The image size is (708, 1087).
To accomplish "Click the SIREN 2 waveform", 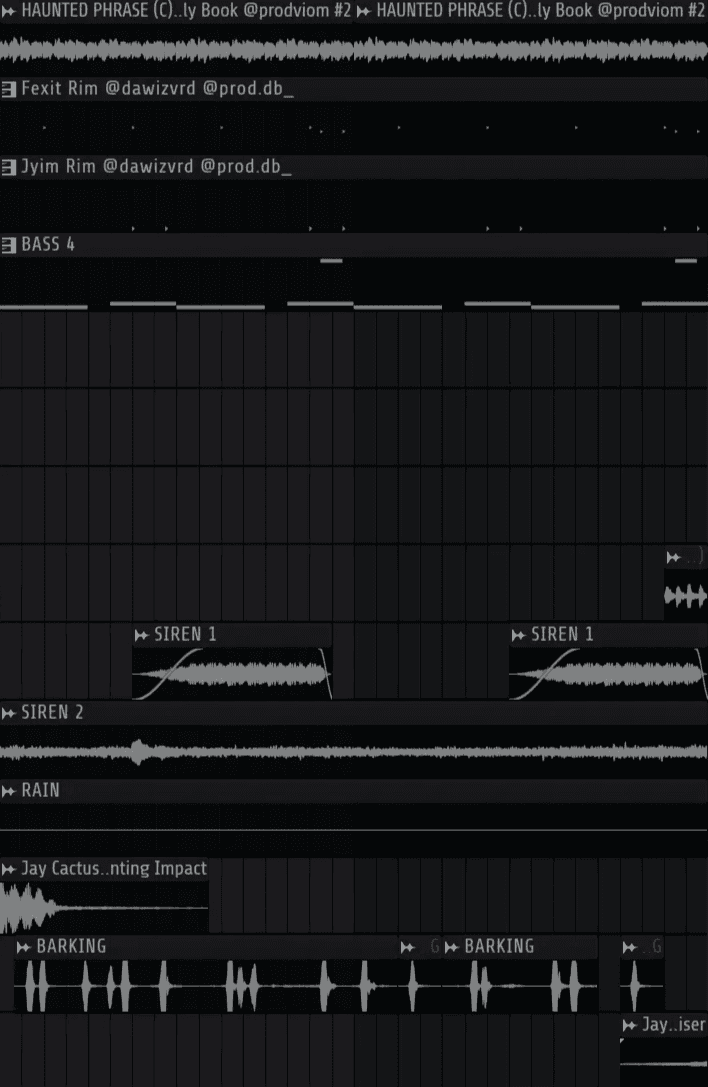I will tap(354, 751).
